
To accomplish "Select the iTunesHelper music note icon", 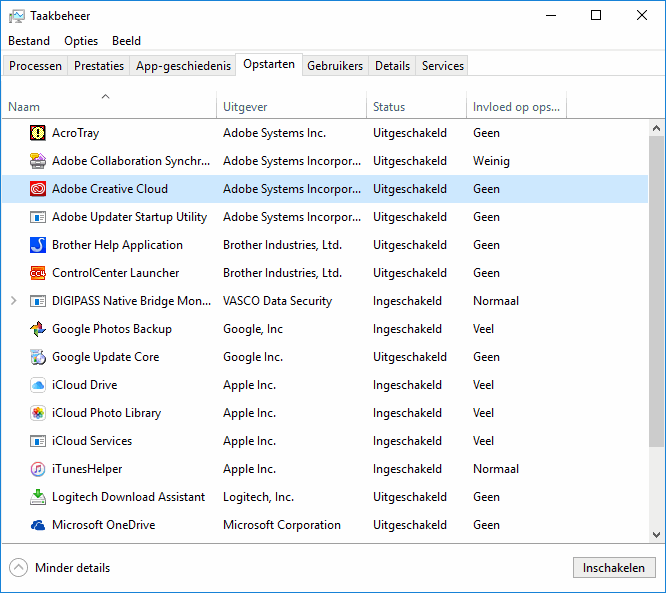I will point(38,469).
